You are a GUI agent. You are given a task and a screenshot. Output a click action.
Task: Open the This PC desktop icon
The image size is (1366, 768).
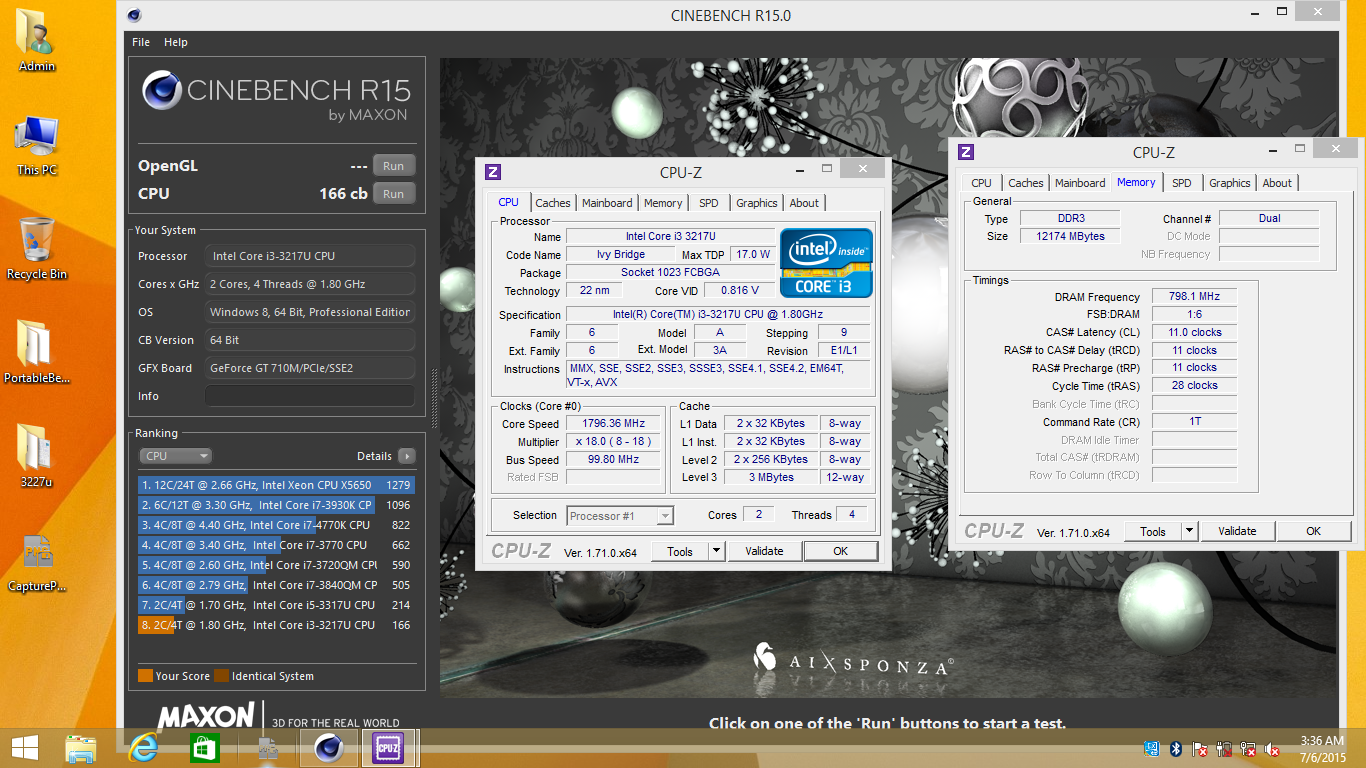(x=37, y=145)
